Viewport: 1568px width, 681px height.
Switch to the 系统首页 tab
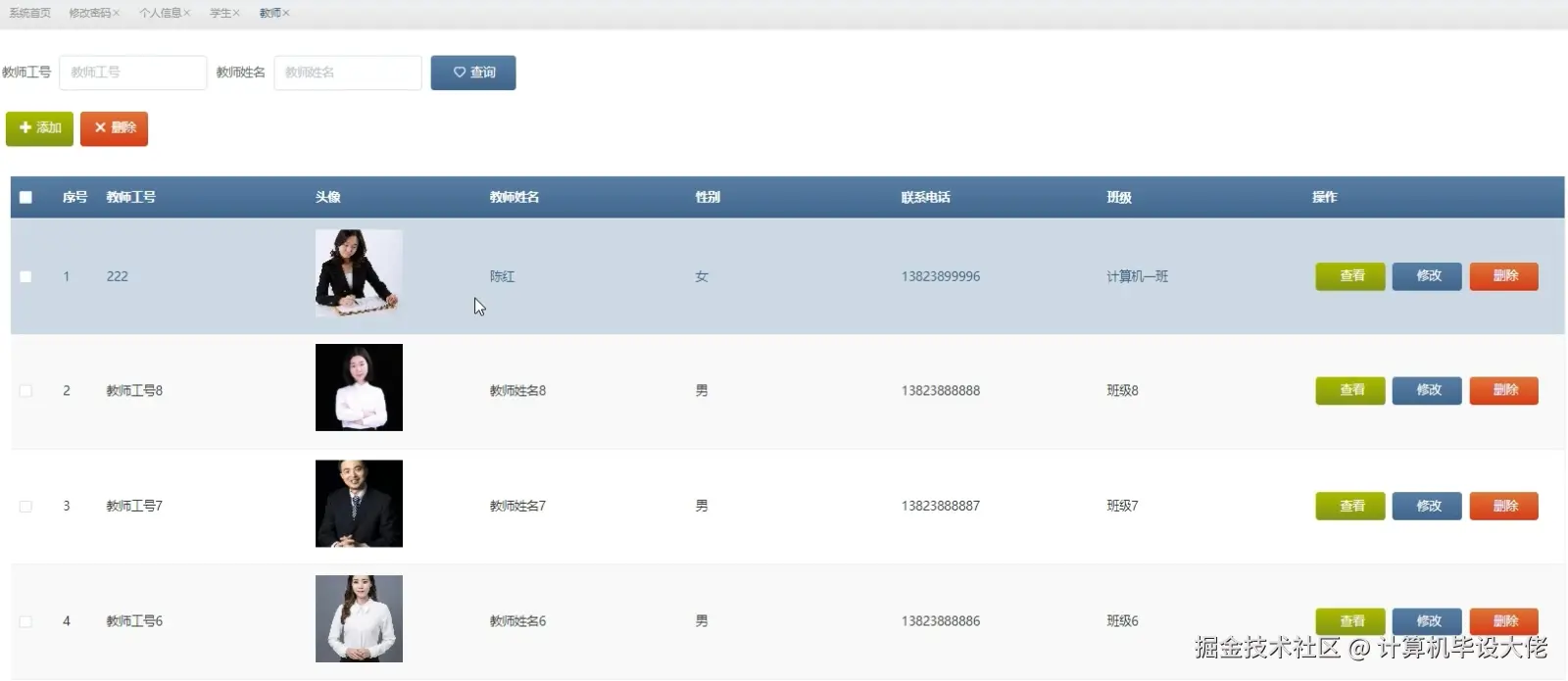point(30,13)
